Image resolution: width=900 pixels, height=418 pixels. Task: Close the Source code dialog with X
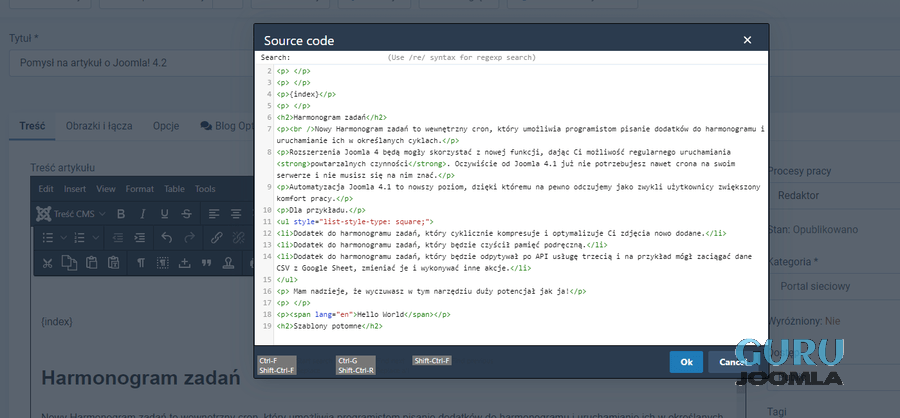click(747, 40)
